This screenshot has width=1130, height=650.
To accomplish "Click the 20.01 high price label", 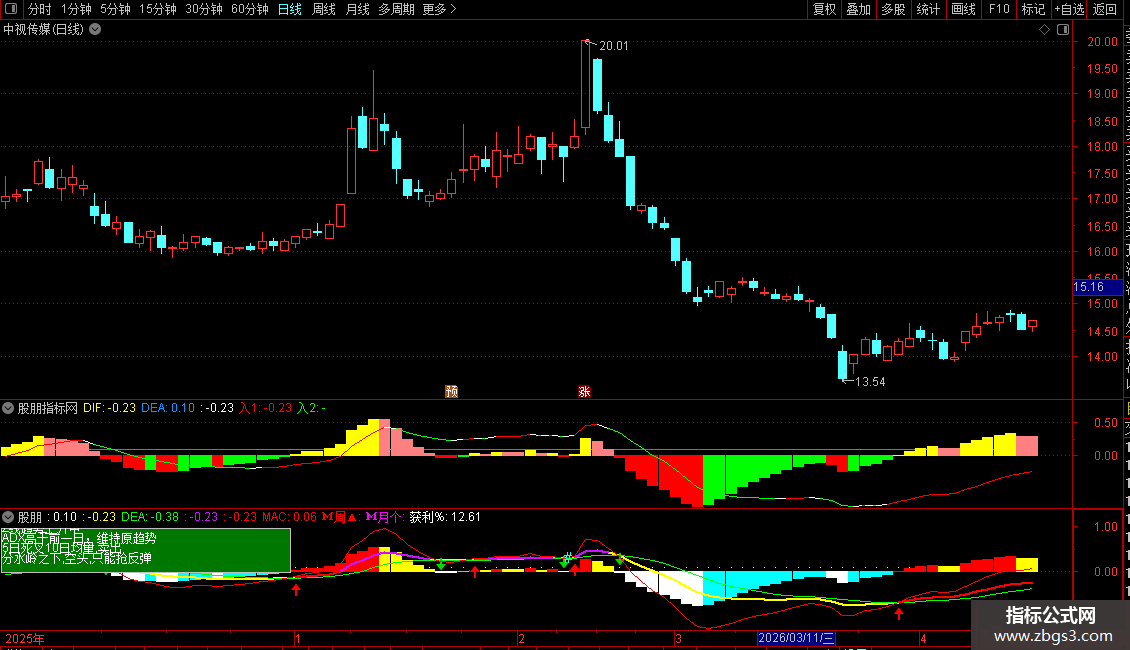I will coord(613,46).
